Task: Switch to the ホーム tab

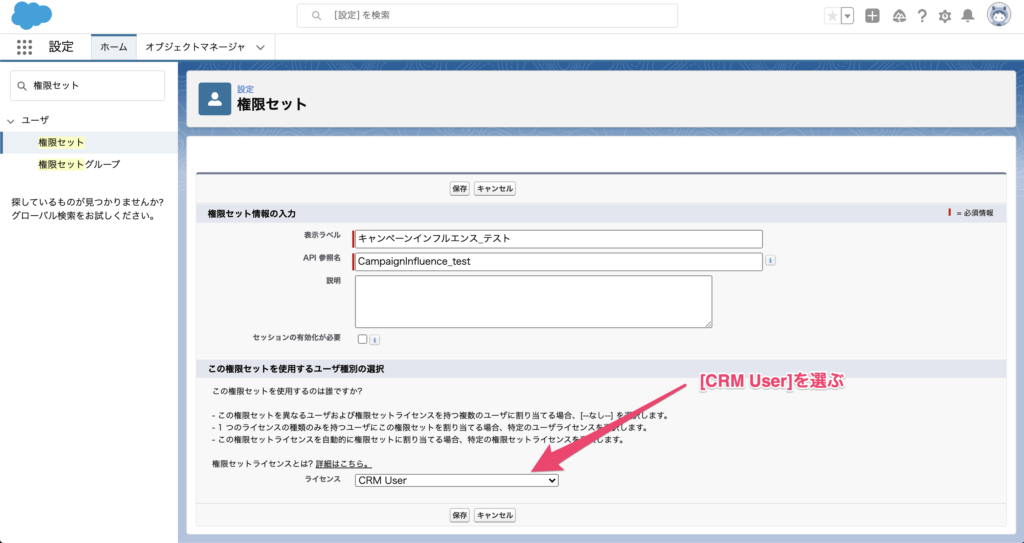Action: click(114, 47)
